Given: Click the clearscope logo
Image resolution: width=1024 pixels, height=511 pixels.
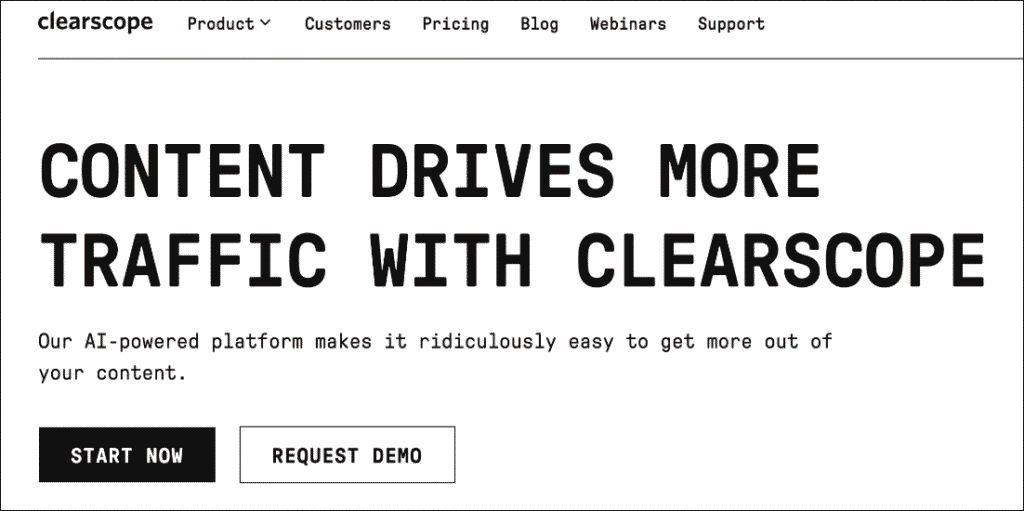Looking at the screenshot, I should pyautogui.click(x=95, y=23).
